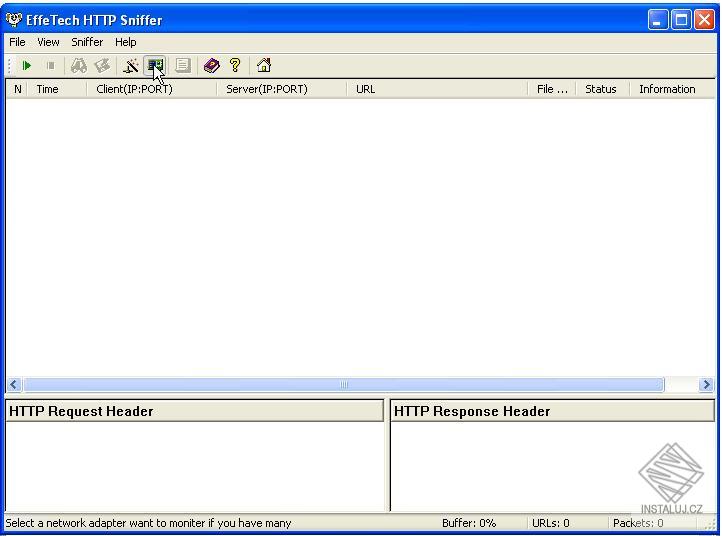This screenshot has width=722, height=536.
Task: Start sniffing with the green play icon
Action: coord(27,66)
